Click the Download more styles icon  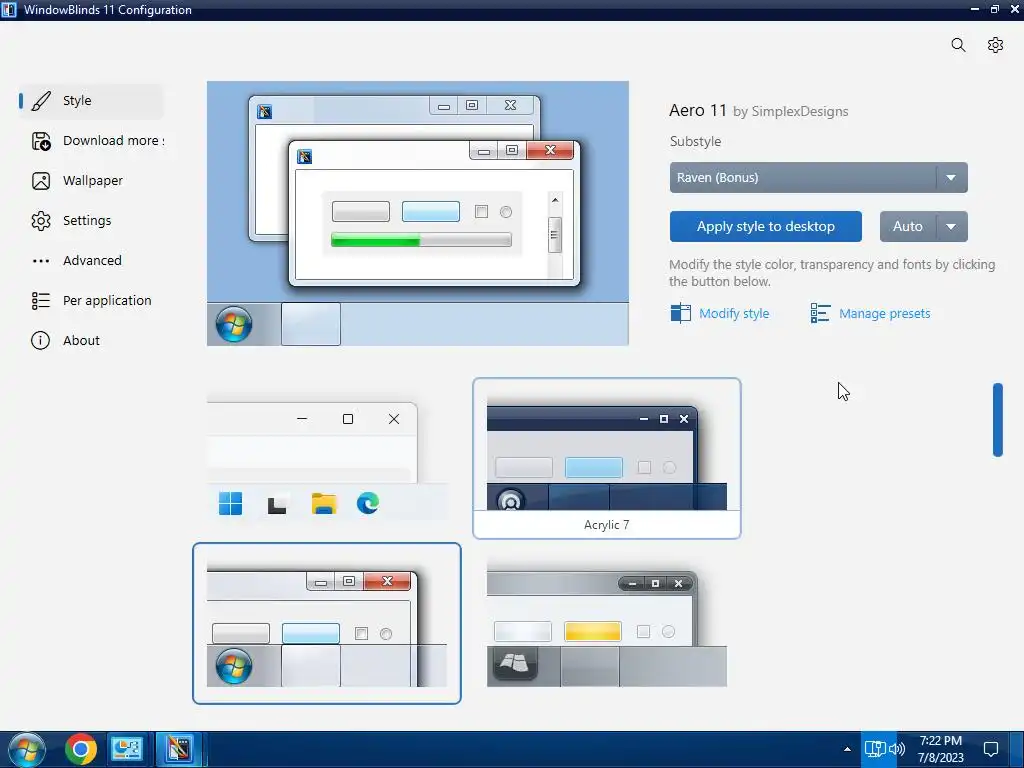click(40, 141)
